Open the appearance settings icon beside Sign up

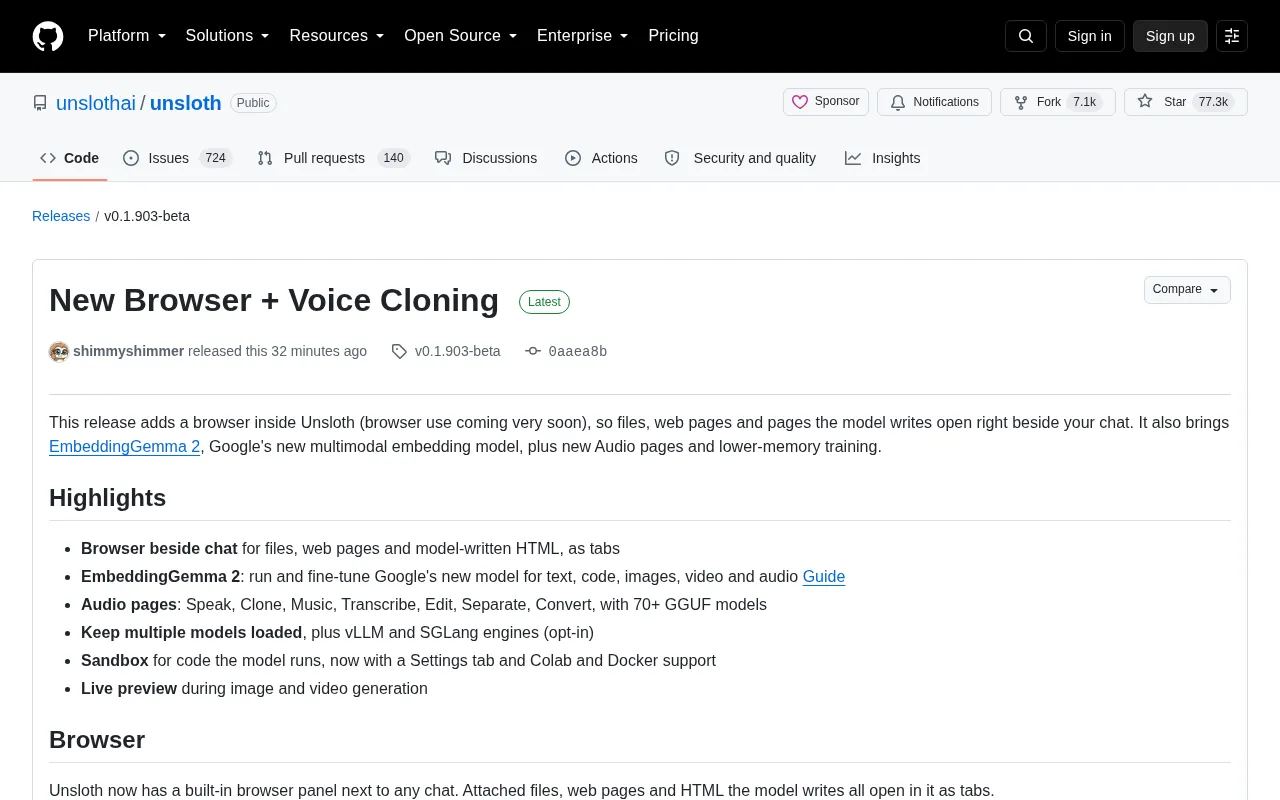pos(1232,36)
